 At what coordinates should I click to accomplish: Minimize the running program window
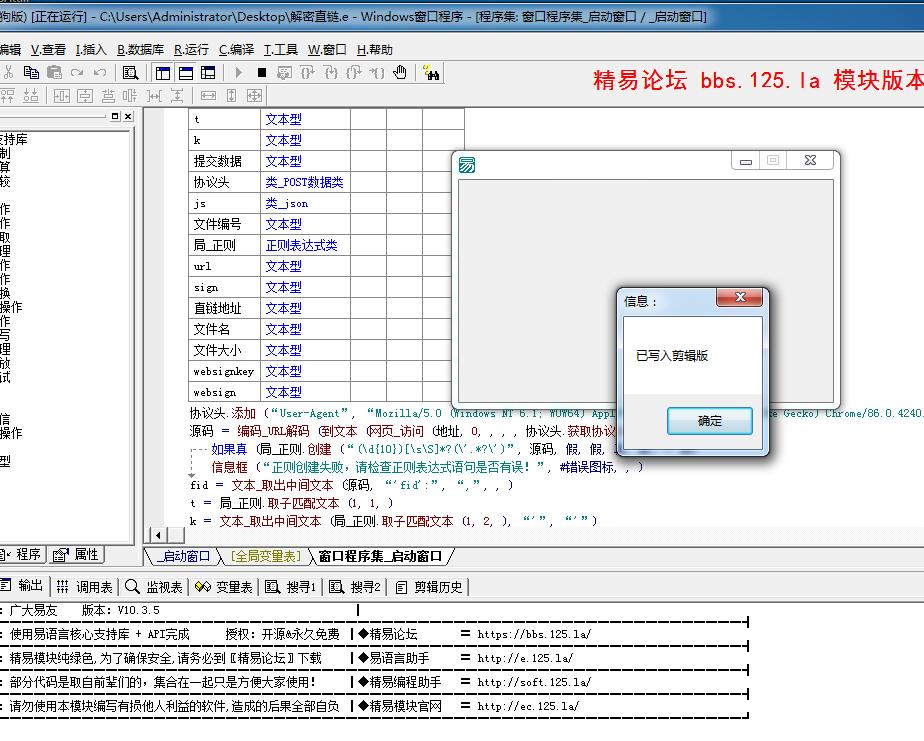tap(745, 160)
